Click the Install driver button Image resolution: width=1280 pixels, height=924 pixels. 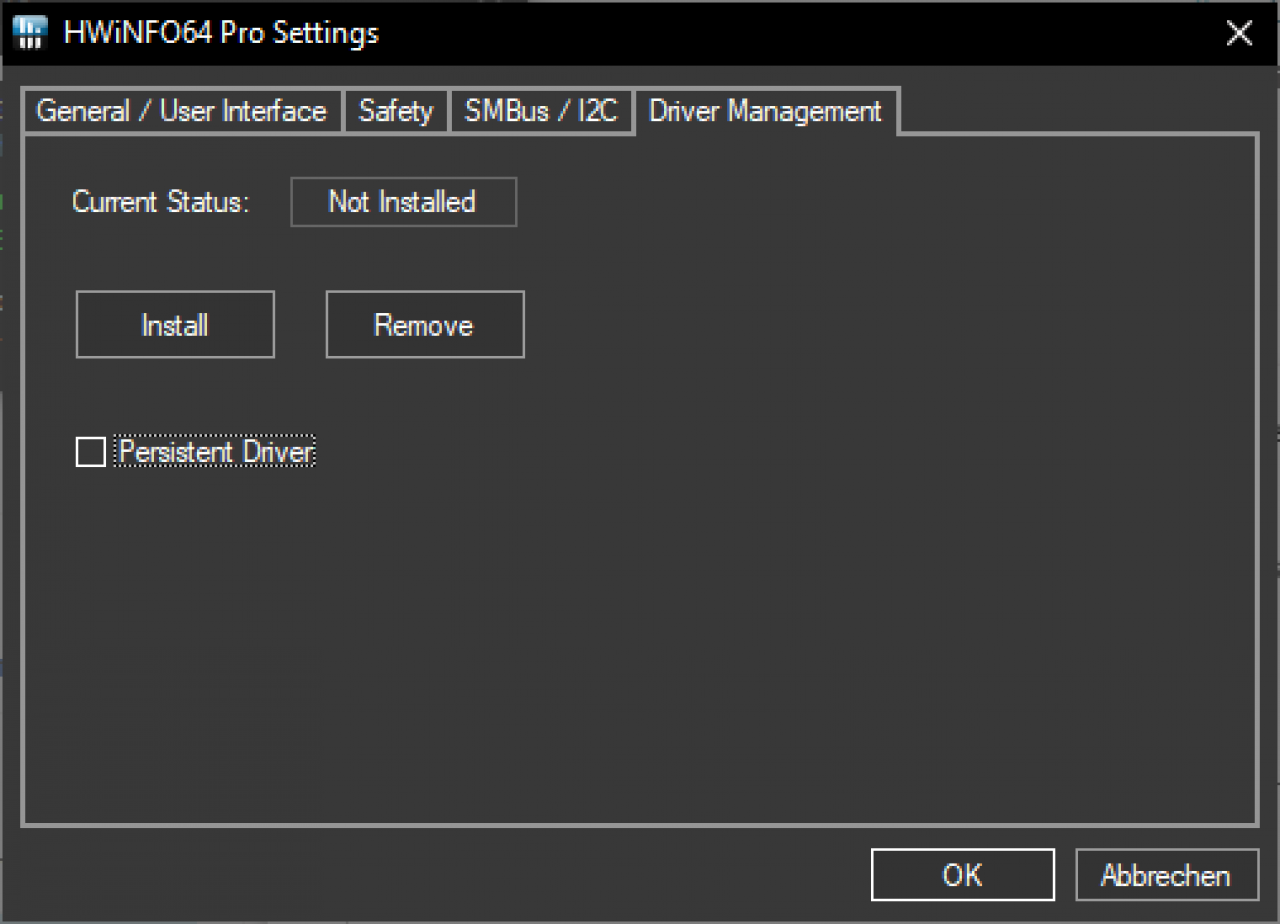point(175,325)
